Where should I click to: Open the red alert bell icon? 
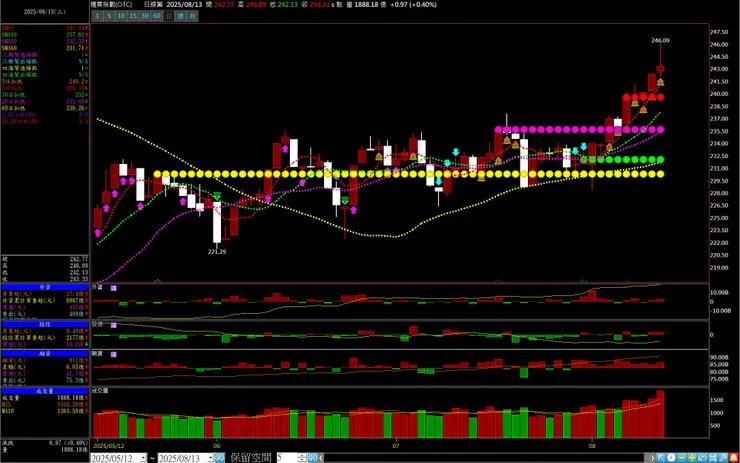(734, 458)
